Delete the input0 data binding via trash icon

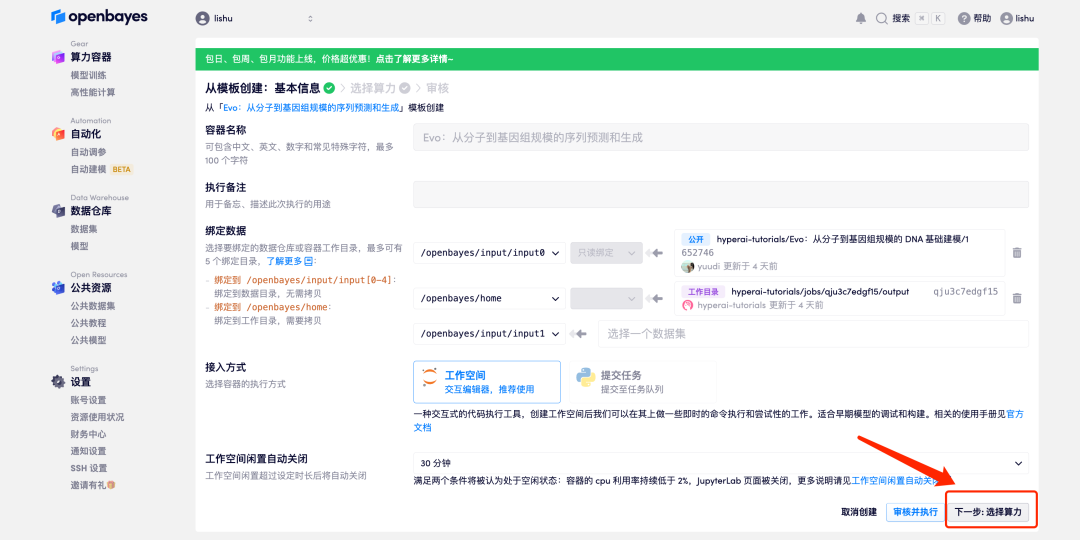pyautogui.click(x=1017, y=253)
